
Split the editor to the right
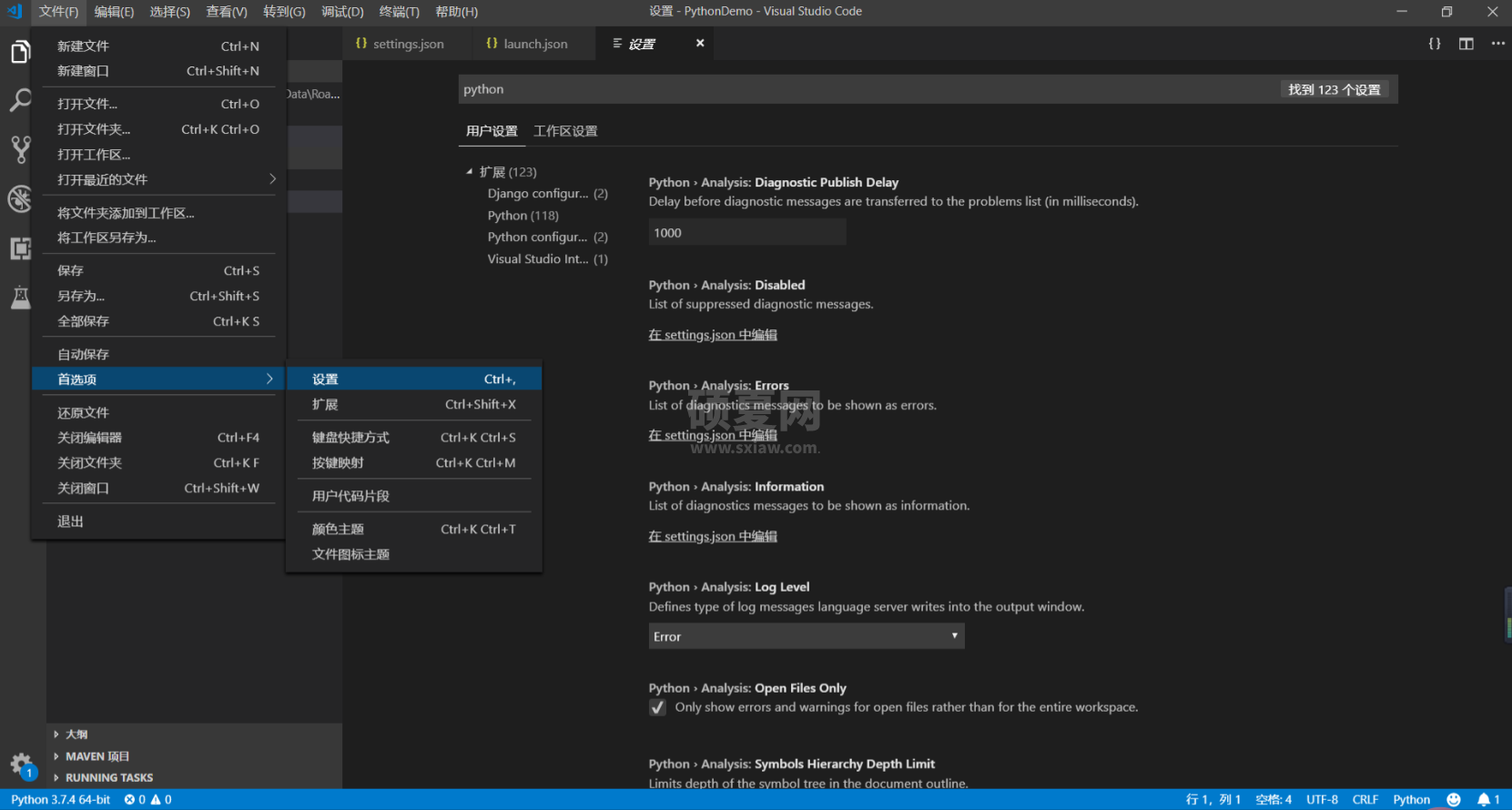click(x=1466, y=44)
